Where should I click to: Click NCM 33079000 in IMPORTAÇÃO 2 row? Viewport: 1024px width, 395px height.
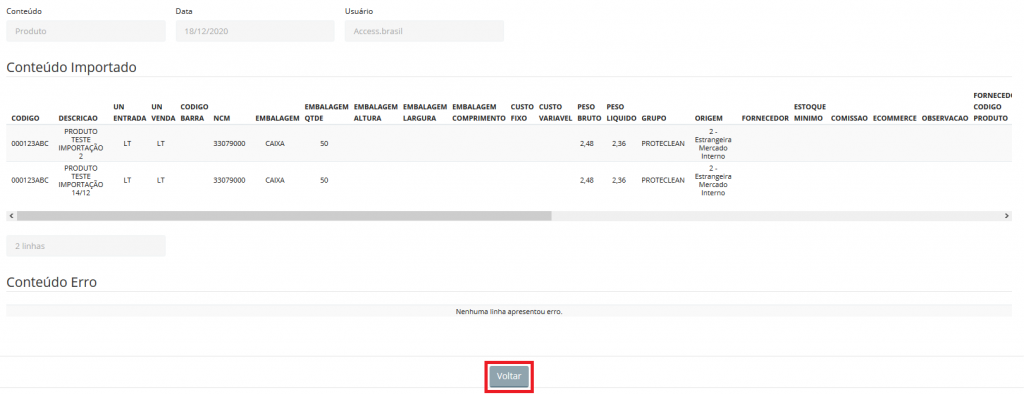(229, 144)
